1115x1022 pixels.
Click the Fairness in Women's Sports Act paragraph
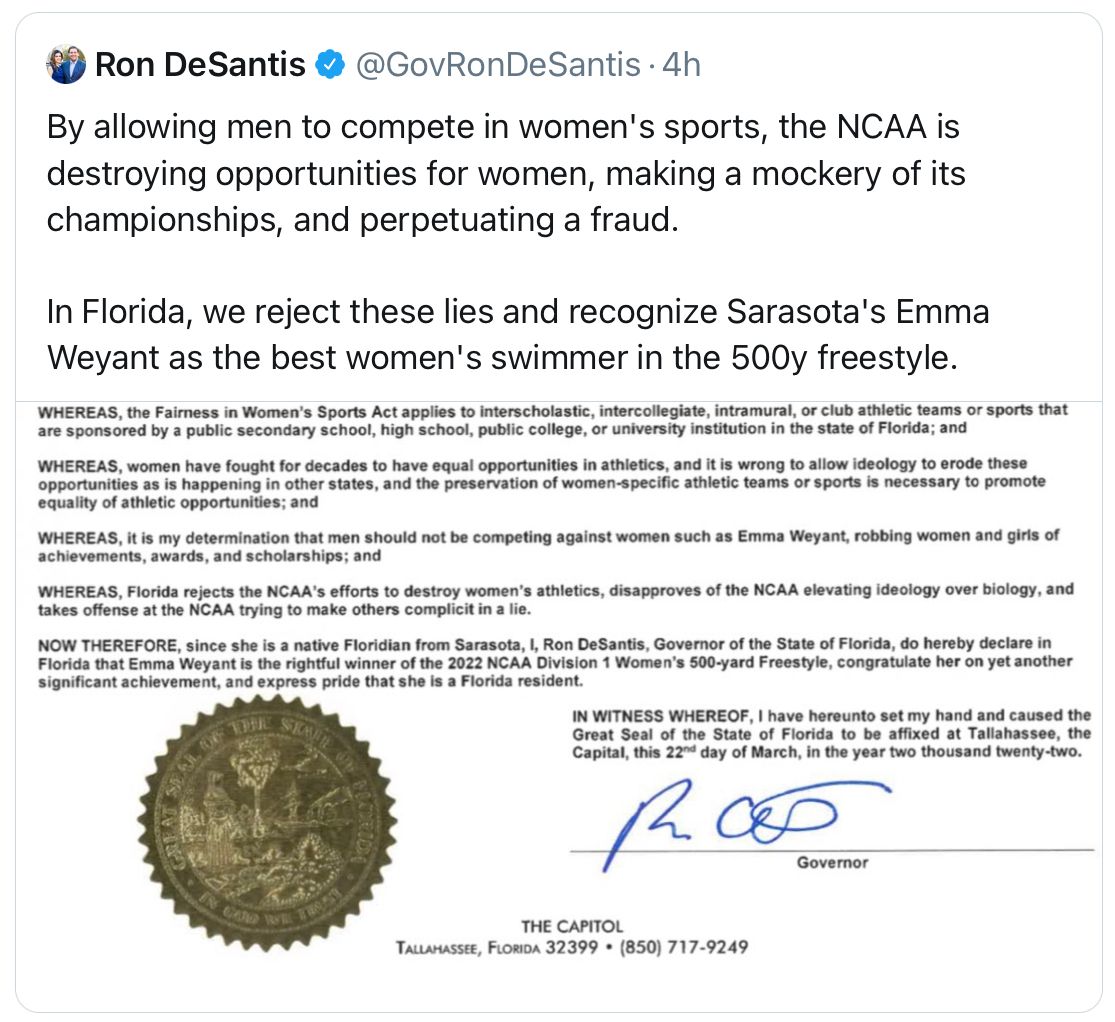[553, 420]
